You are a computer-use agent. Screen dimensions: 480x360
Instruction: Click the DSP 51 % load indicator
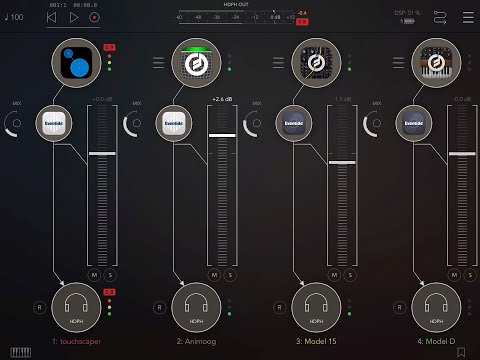(407, 13)
